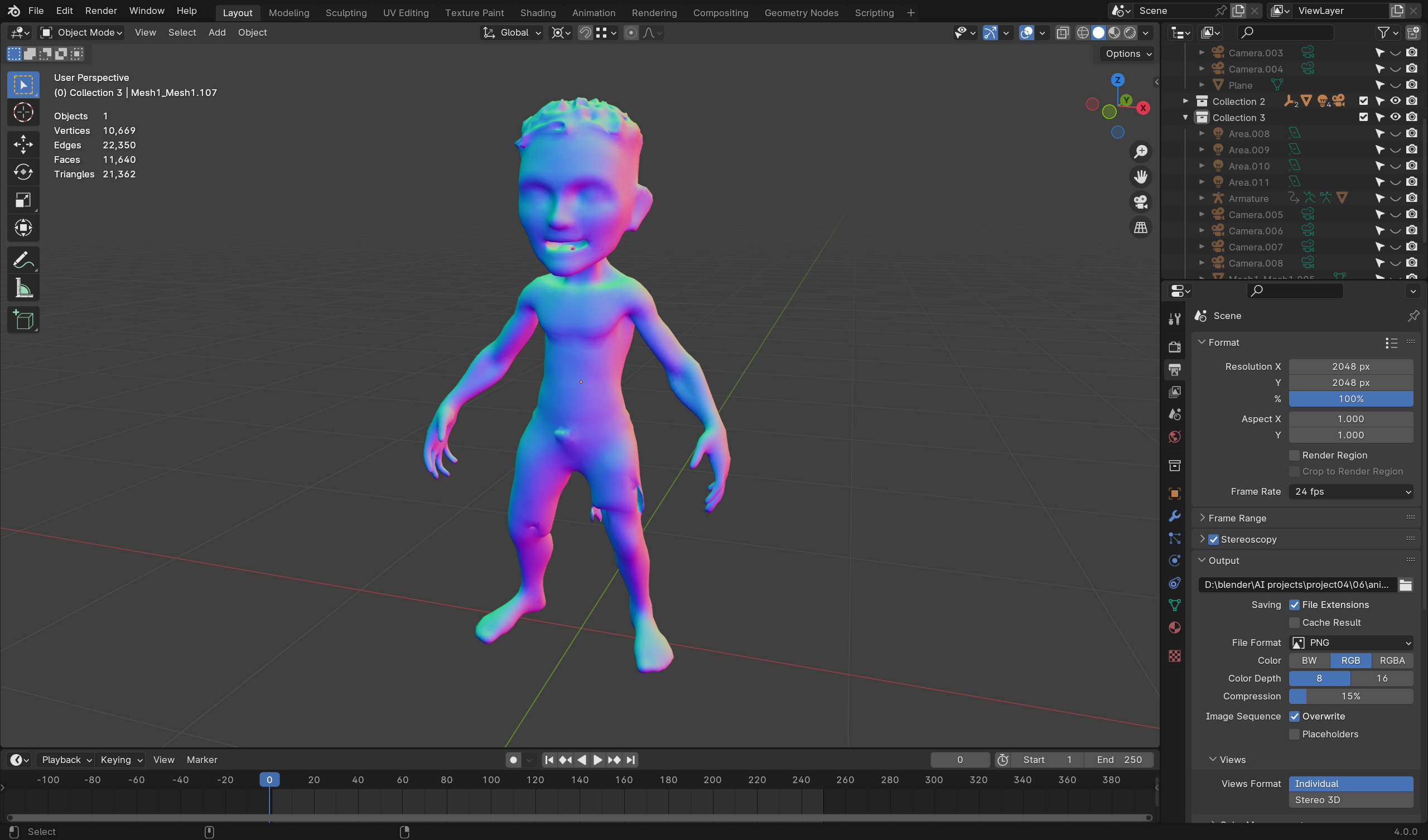Toggle X-ray display

1063,33
